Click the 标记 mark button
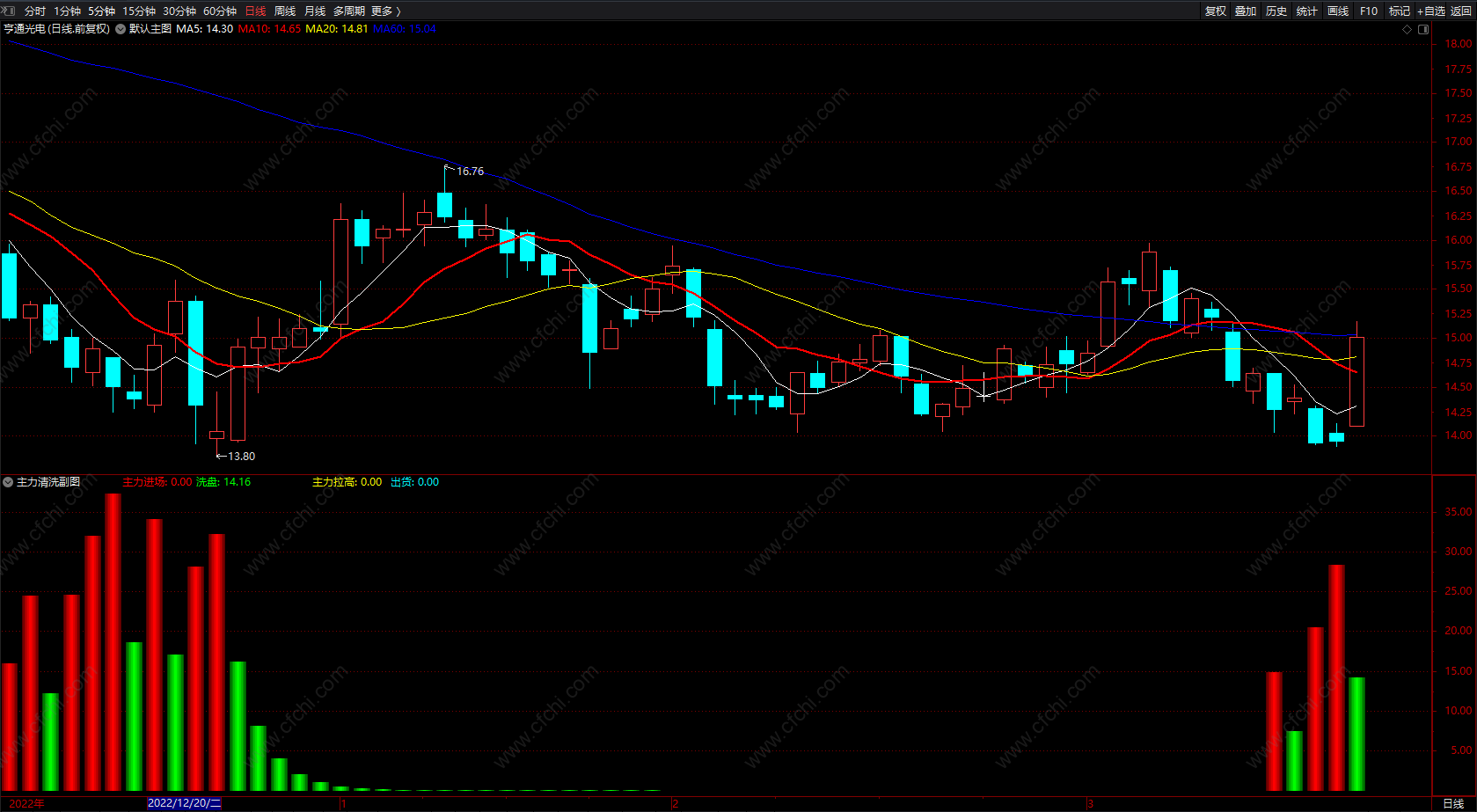The height and width of the screenshot is (812, 1477). pos(1400,11)
